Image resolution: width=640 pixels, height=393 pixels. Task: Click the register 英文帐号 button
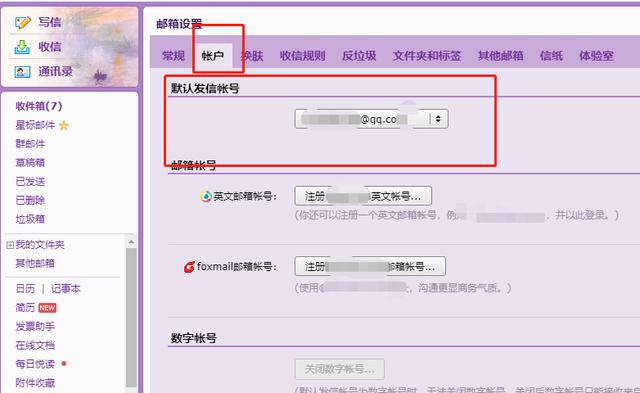click(x=363, y=196)
